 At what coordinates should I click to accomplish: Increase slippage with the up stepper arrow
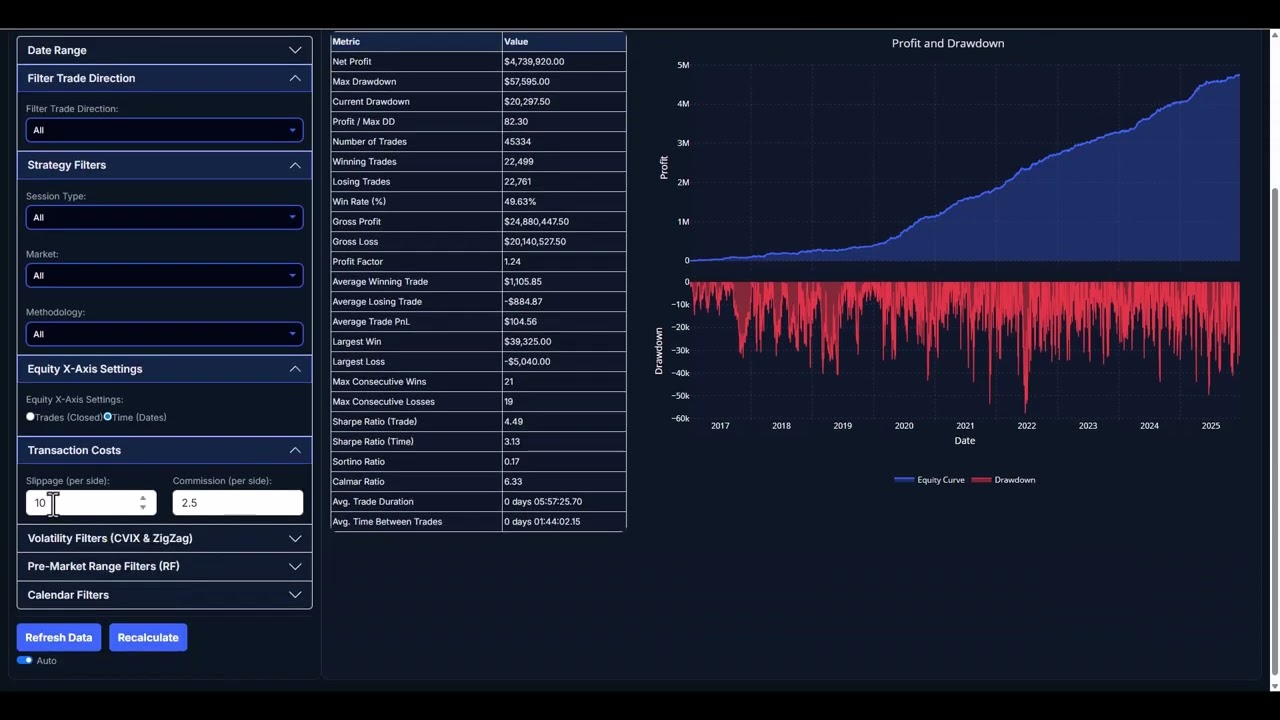[143, 498]
